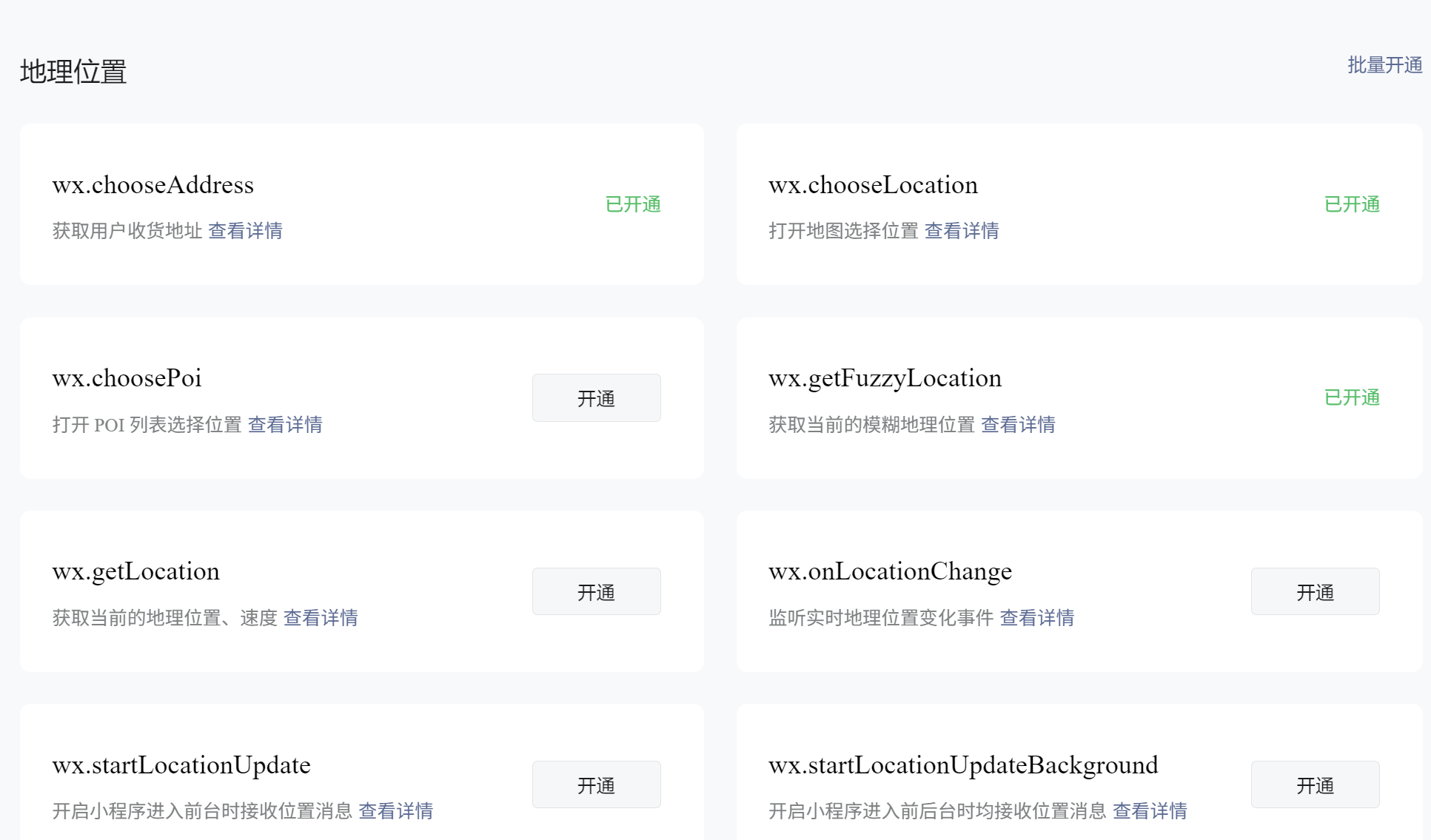This screenshot has width=1431, height=840.
Task: View details link for wx.startLocationUpdateBackground
Action: (1150, 811)
